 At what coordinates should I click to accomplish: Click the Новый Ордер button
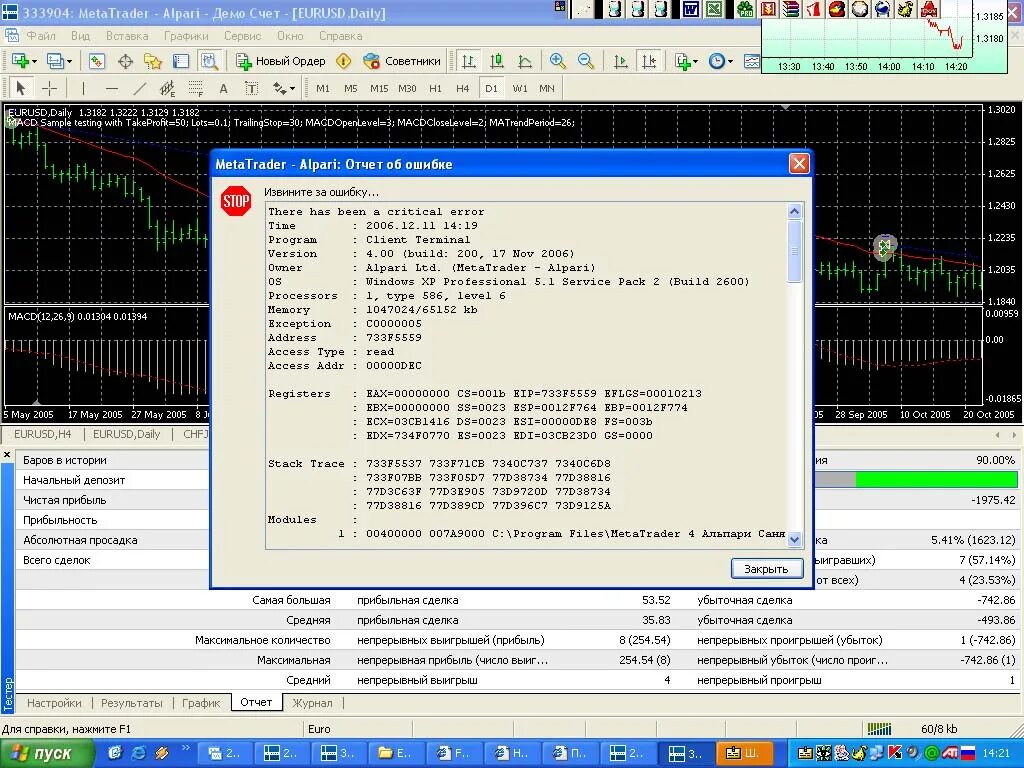[x=281, y=61]
